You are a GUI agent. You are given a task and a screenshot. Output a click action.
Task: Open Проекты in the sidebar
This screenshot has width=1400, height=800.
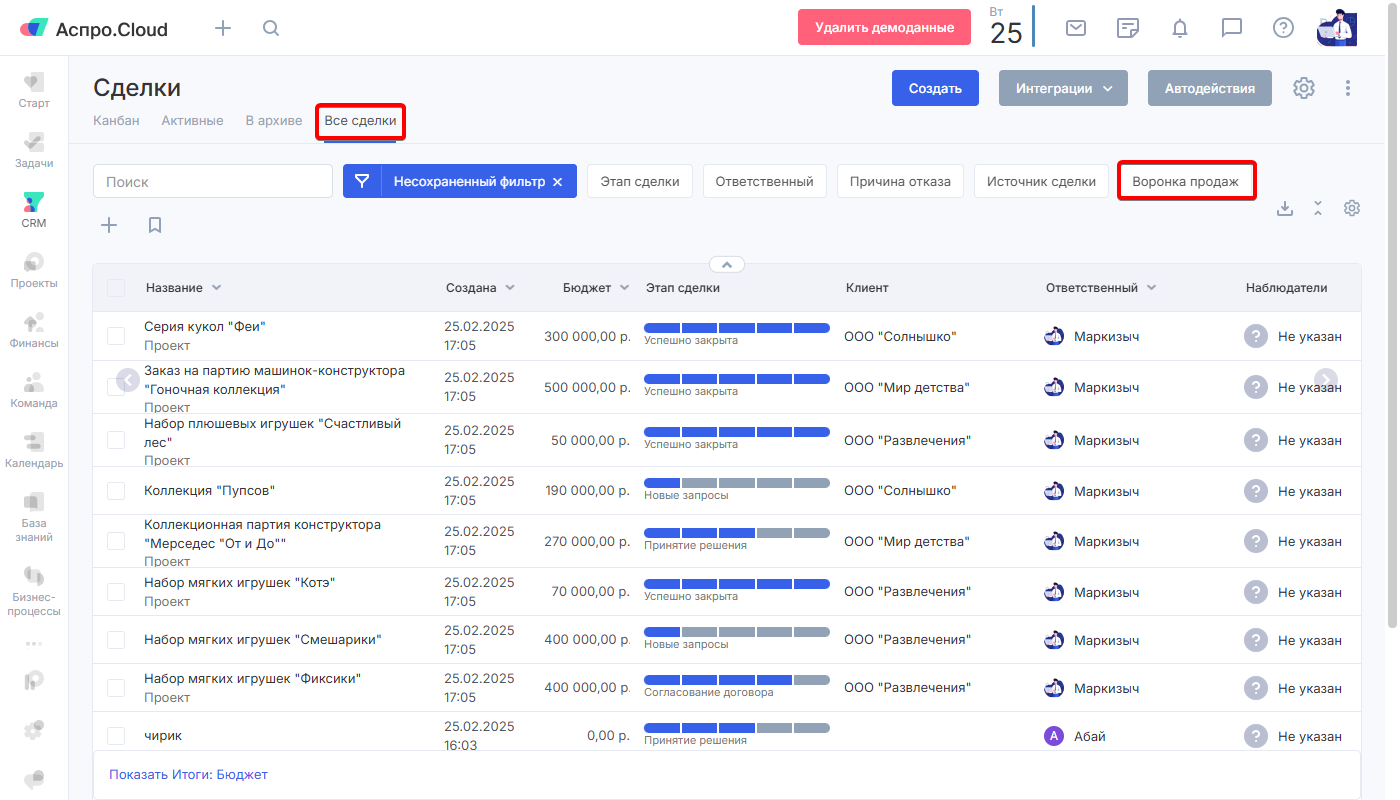coord(34,270)
